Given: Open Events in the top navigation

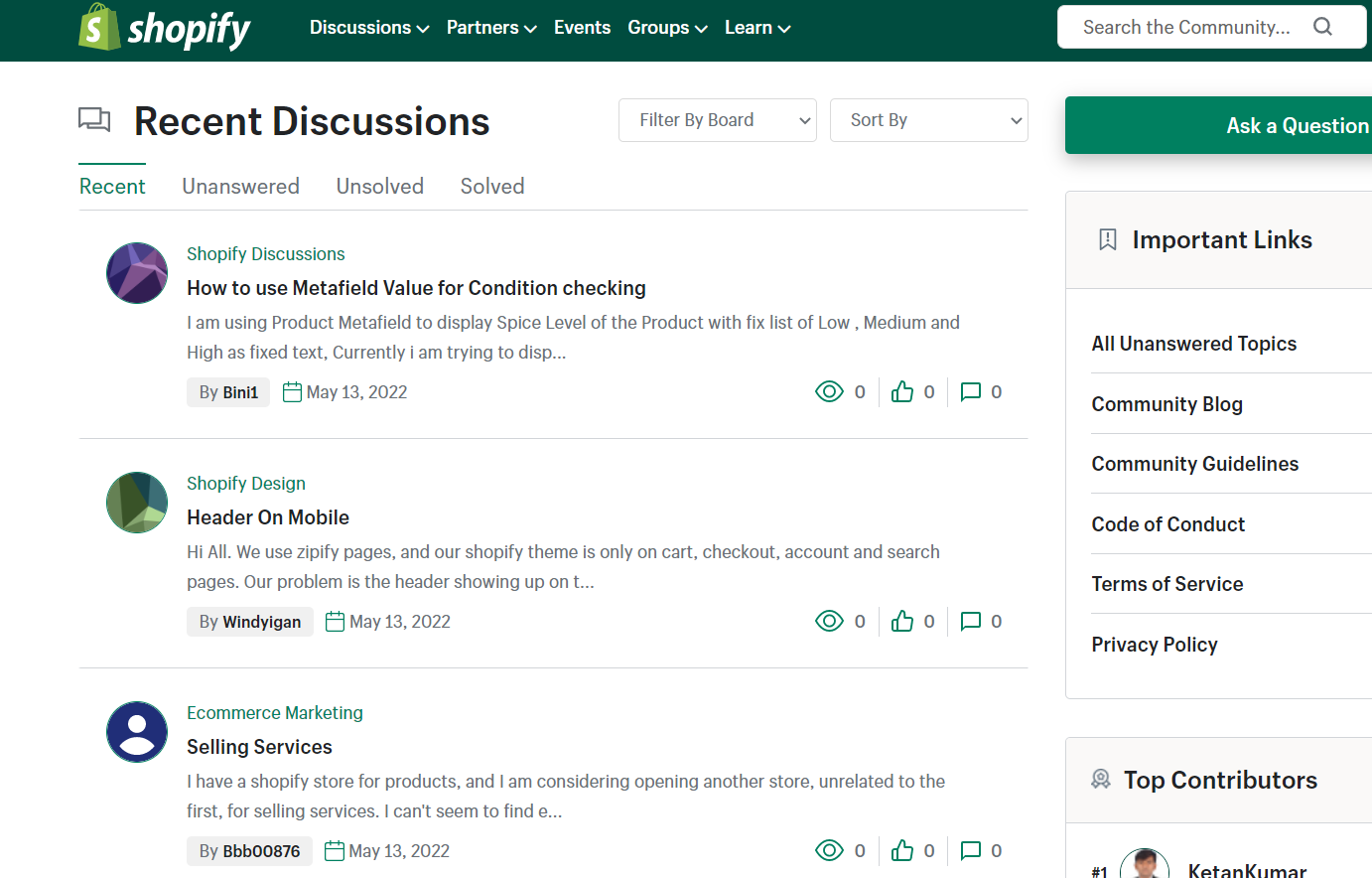Looking at the screenshot, I should 582,28.
